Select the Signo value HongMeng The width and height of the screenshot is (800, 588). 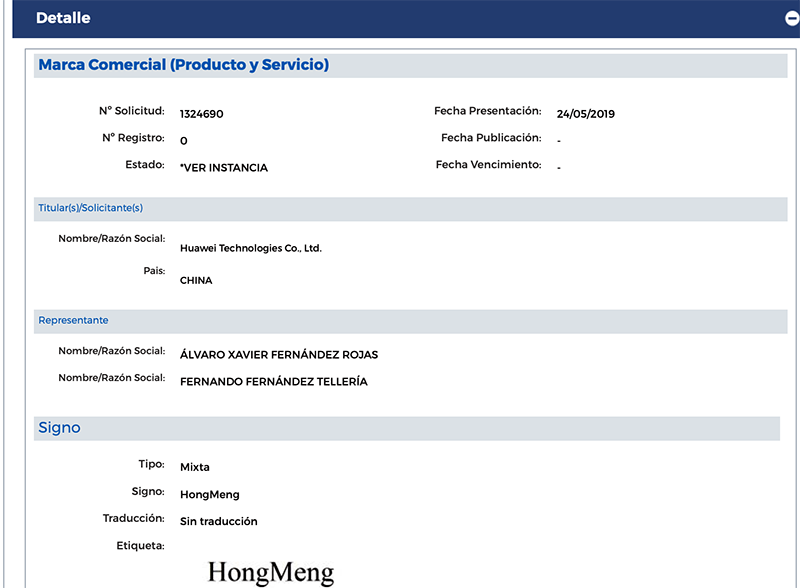coord(210,495)
